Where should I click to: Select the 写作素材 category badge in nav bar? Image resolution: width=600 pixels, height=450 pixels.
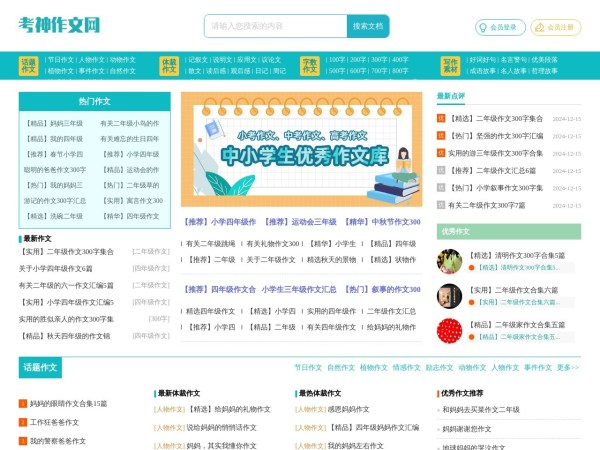[450, 65]
